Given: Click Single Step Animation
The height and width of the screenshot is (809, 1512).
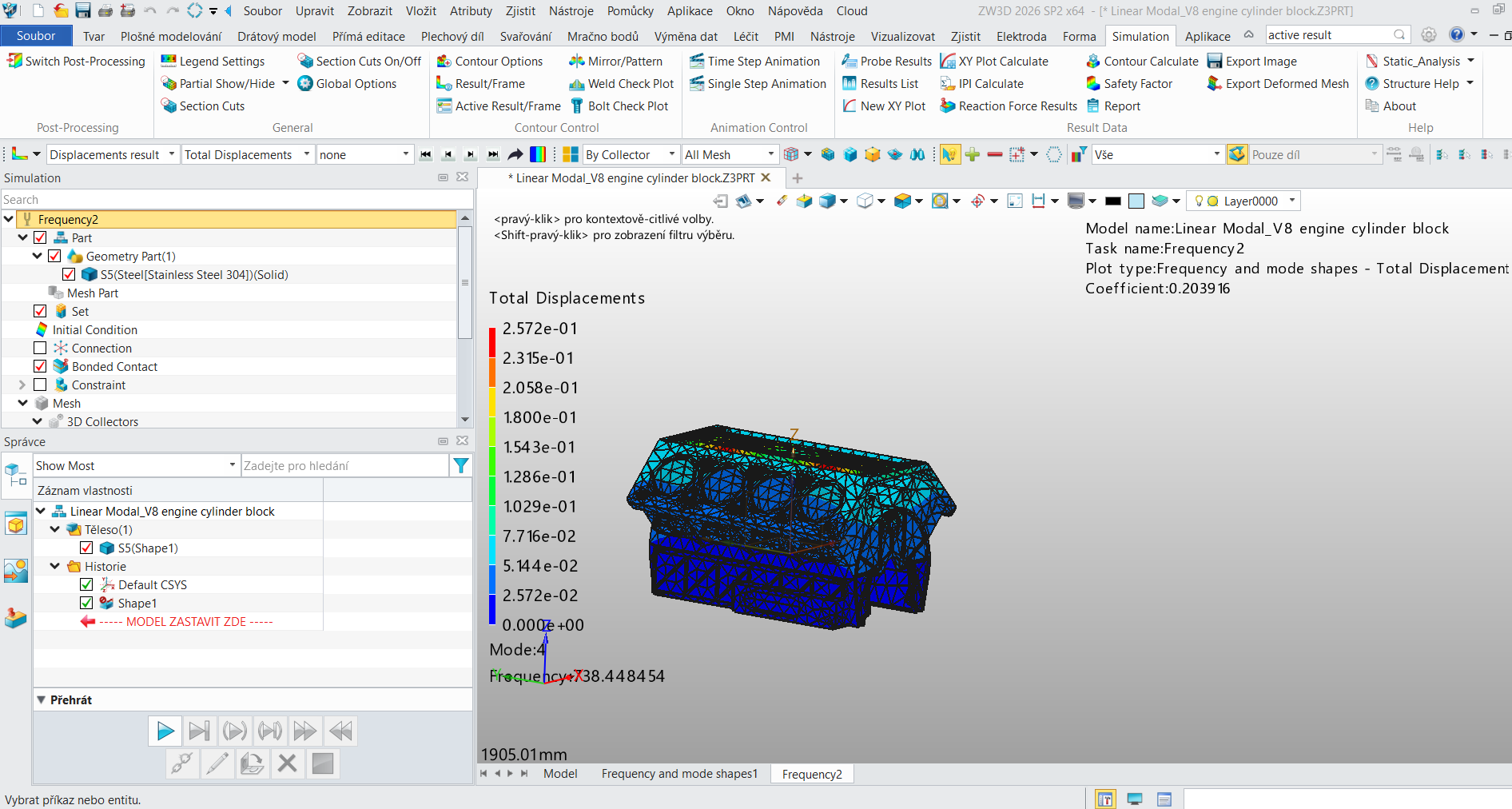Looking at the screenshot, I should point(758,84).
